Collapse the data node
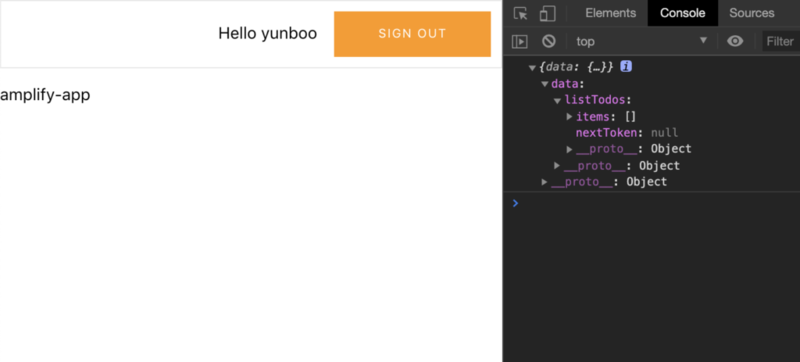 [x=545, y=84]
